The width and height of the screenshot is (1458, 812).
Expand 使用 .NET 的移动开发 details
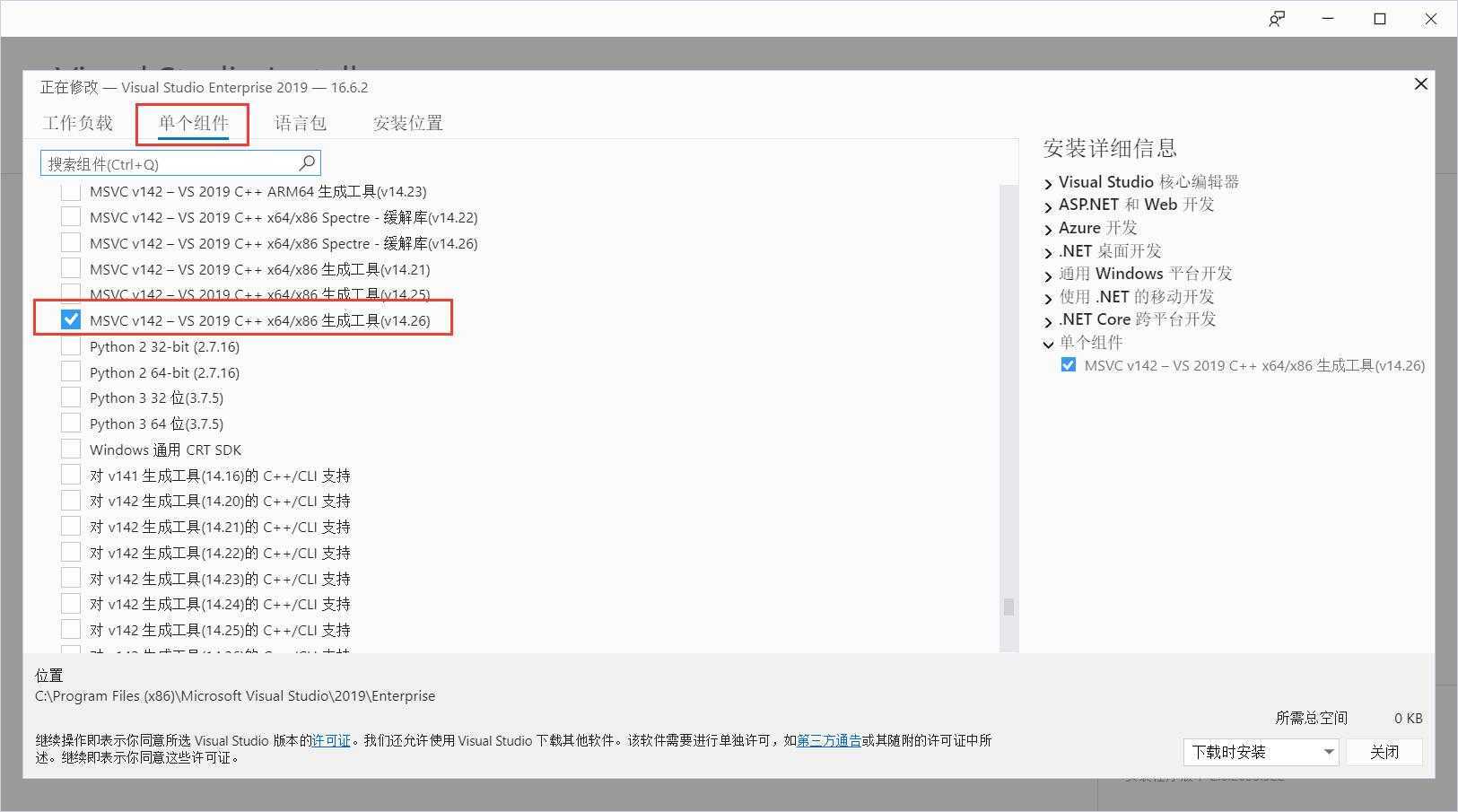click(x=1048, y=298)
